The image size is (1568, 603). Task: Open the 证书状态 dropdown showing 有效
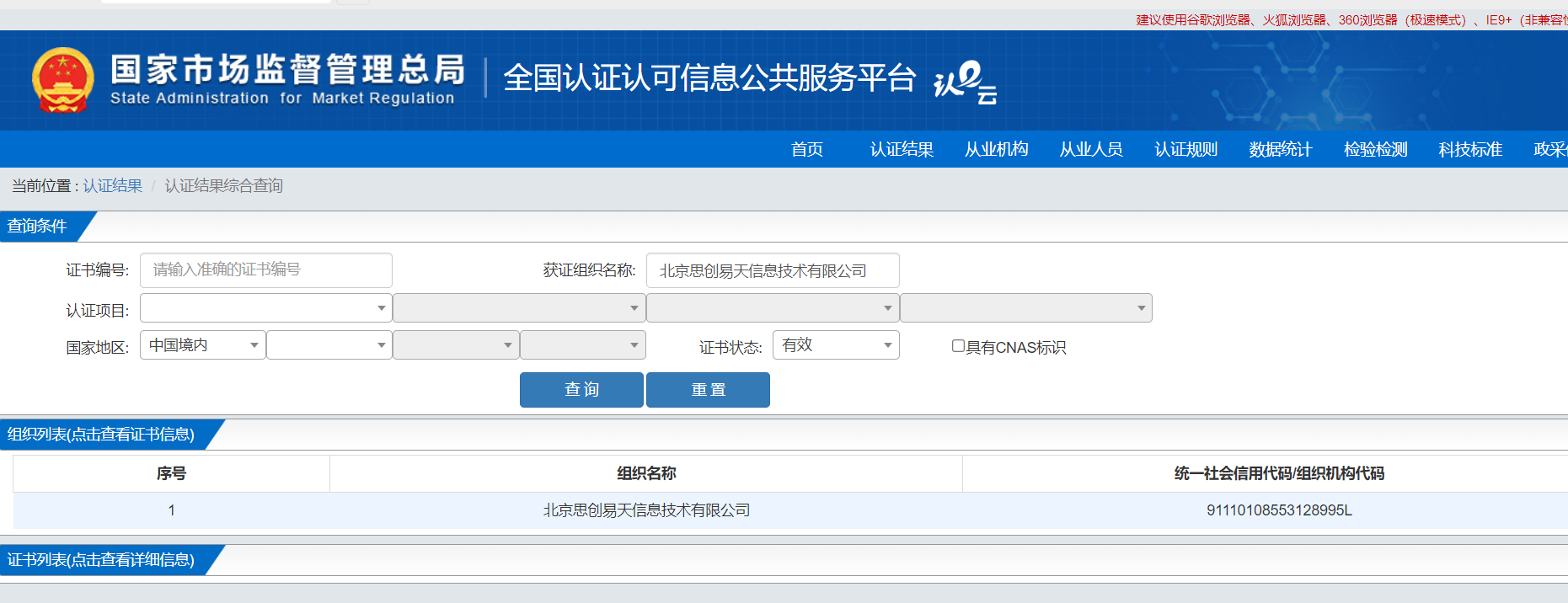pyautogui.click(x=835, y=345)
